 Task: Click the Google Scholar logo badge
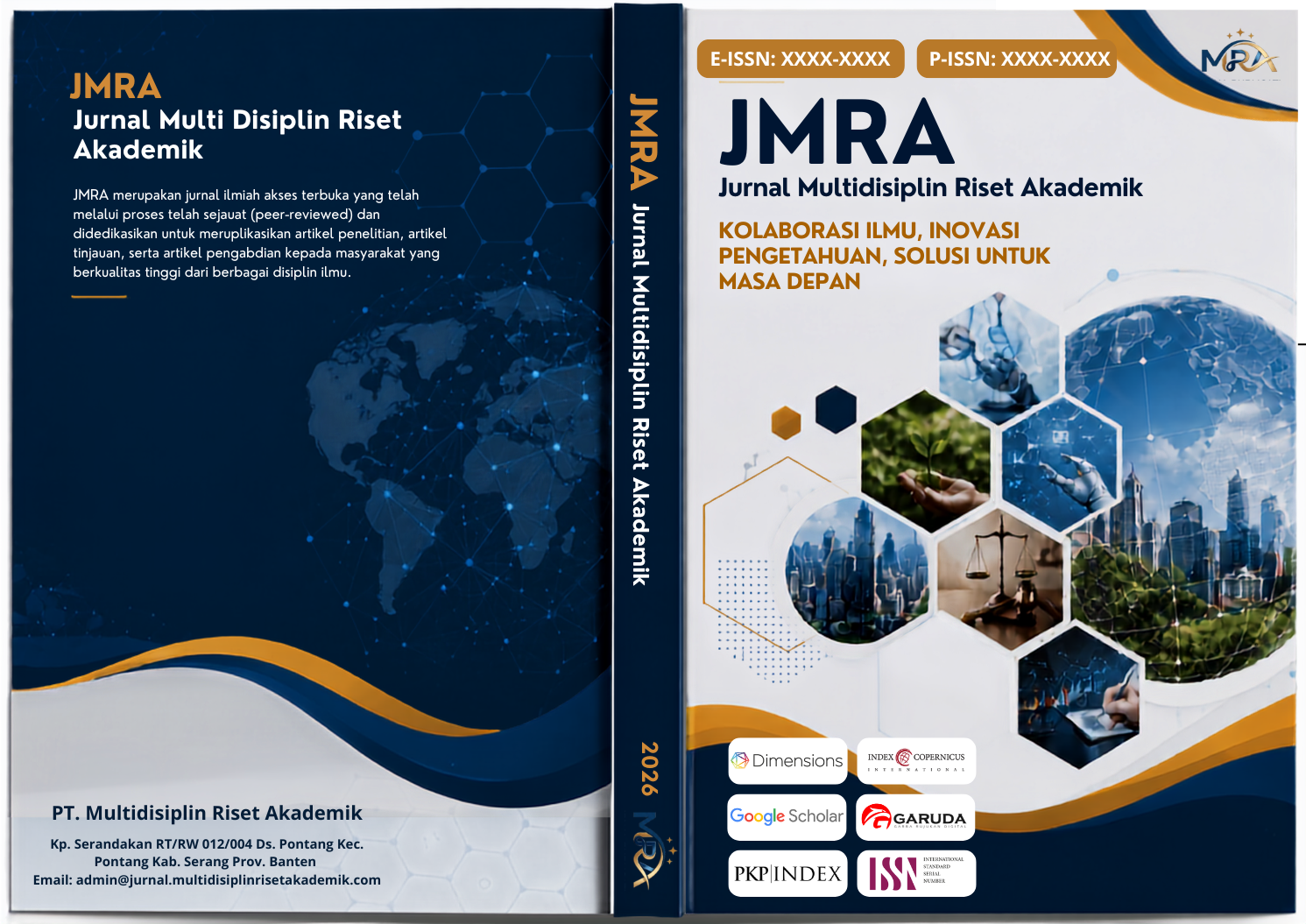tap(787, 817)
